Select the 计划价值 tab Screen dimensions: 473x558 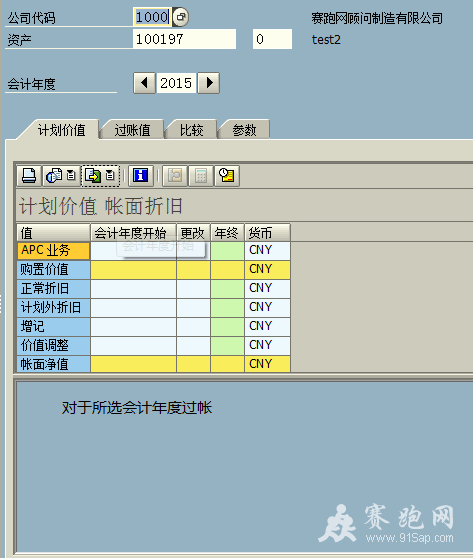pyautogui.click(x=62, y=130)
